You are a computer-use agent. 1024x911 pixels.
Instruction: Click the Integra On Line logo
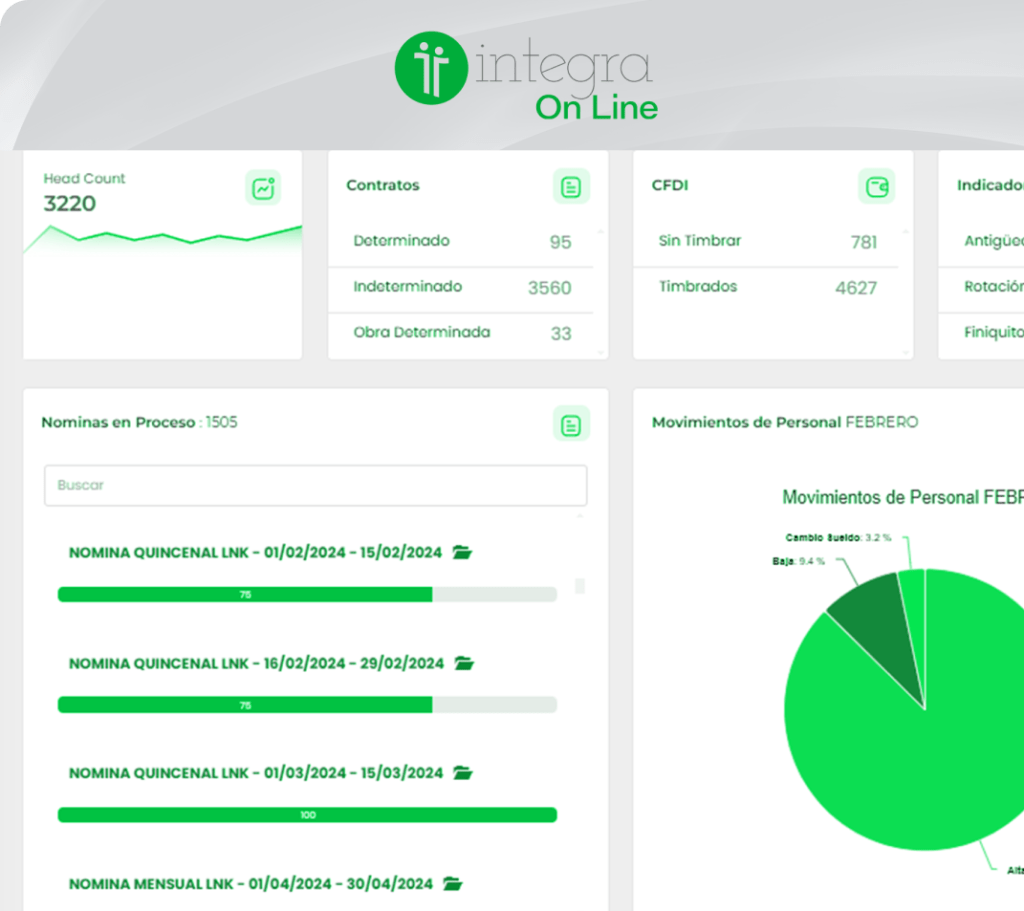tap(526, 75)
